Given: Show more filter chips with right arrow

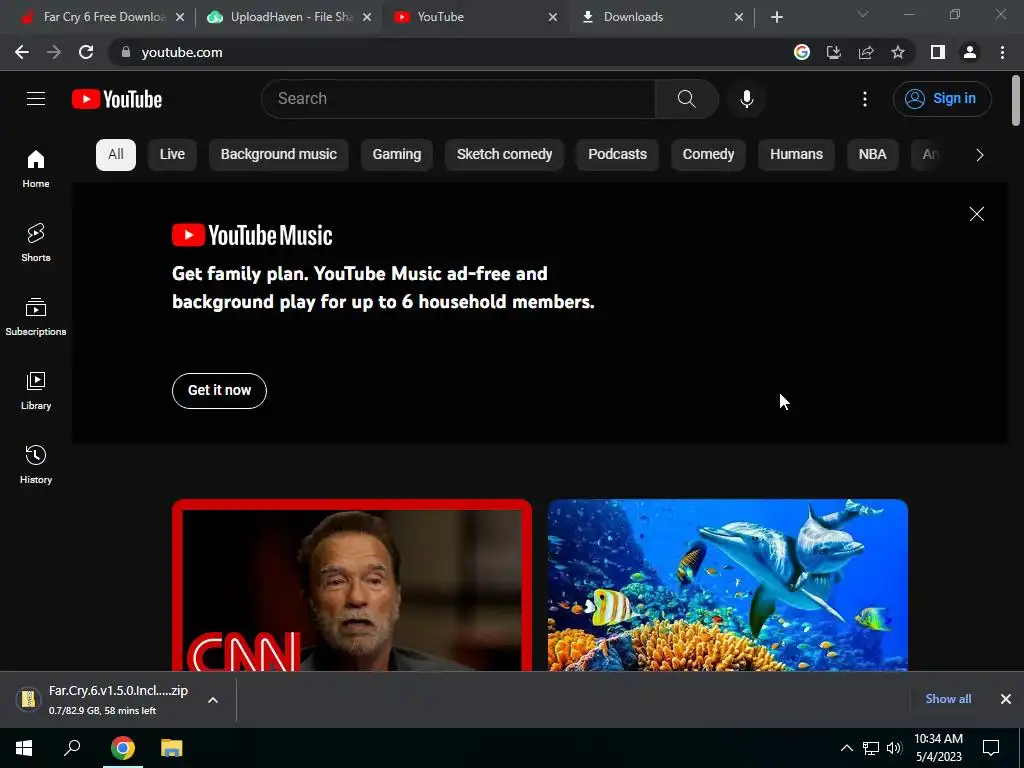Looking at the screenshot, I should tap(980, 155).
